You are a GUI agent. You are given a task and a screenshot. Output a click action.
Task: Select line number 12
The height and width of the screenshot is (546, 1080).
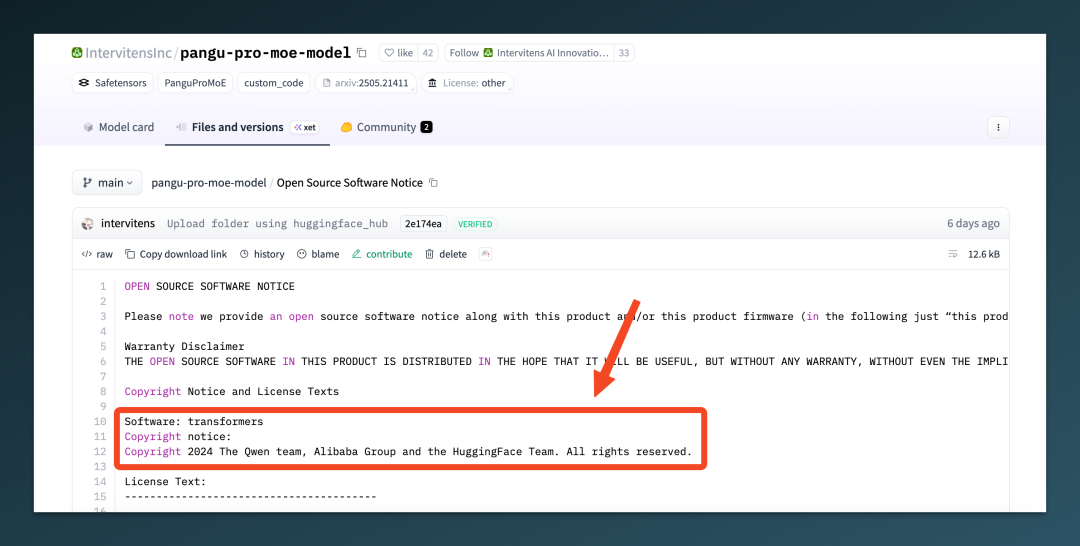coord(100,452)
